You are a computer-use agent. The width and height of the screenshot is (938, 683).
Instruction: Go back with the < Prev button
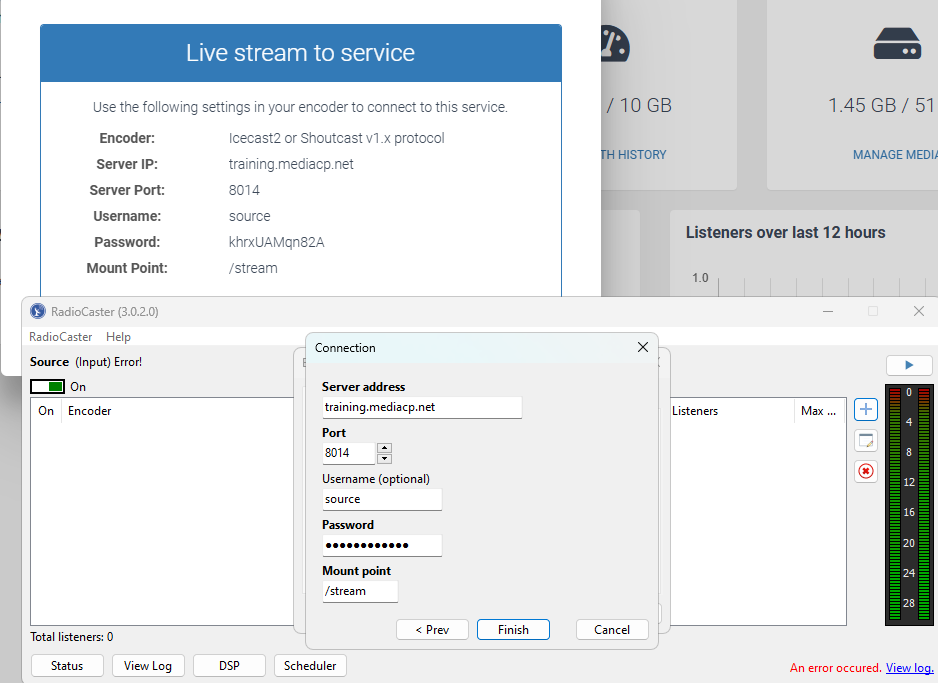pos(432,630)
